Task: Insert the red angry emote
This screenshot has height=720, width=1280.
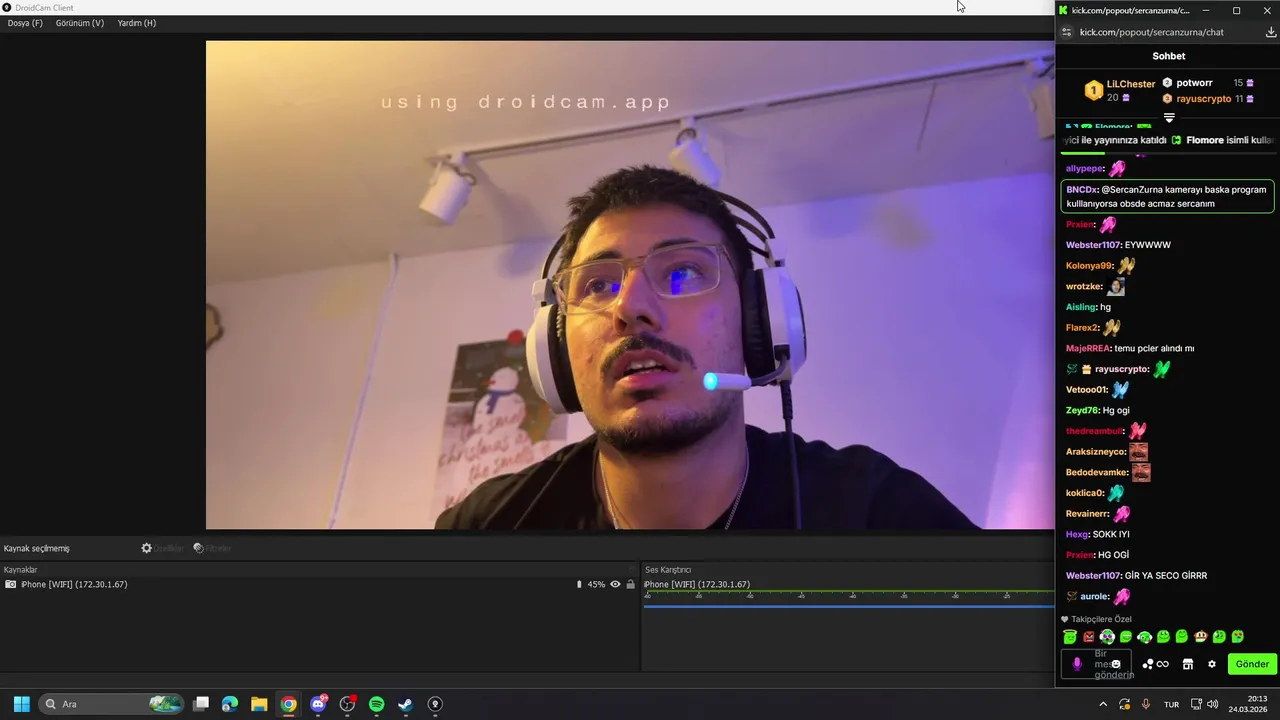Action: 1089,637
